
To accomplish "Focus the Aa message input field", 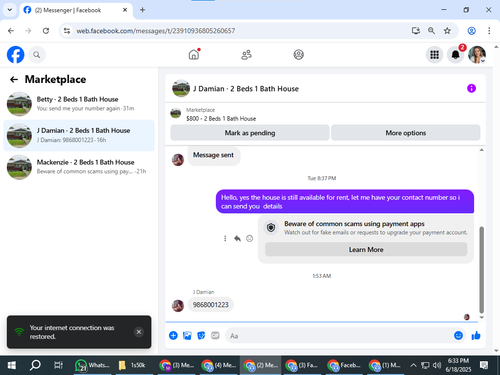I will [338, 336].
